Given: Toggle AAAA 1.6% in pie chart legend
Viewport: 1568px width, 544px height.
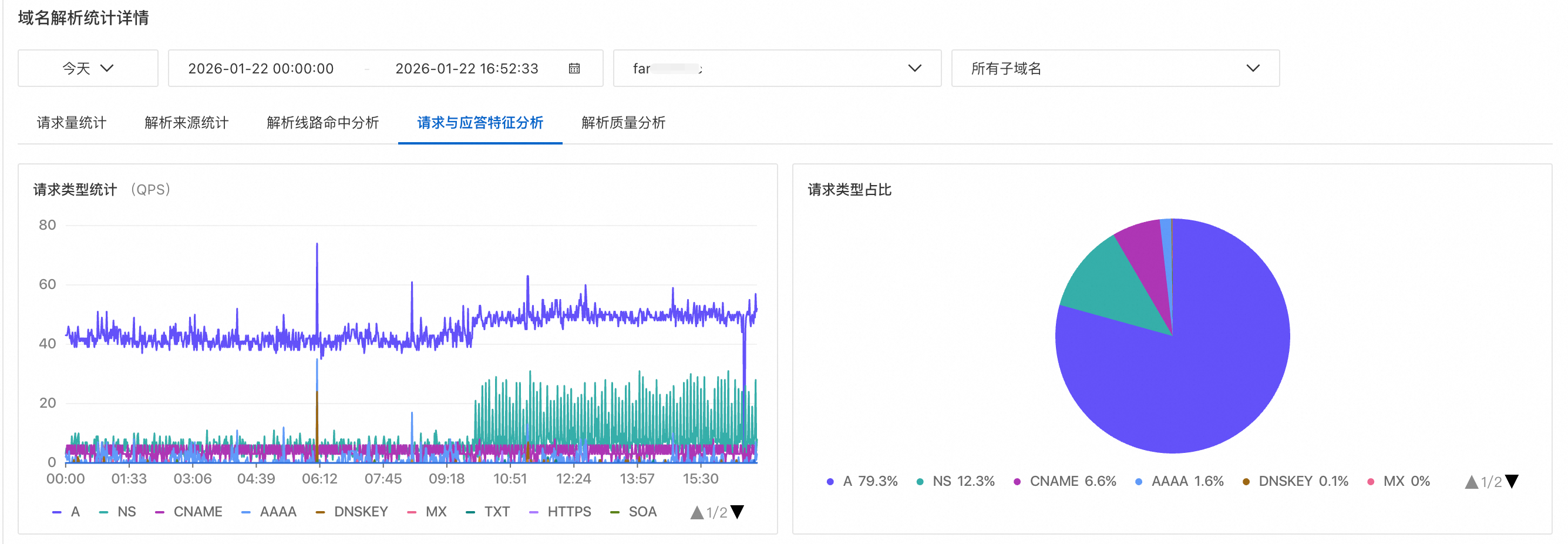Looking at the screenshot, I should point(1180,481).
